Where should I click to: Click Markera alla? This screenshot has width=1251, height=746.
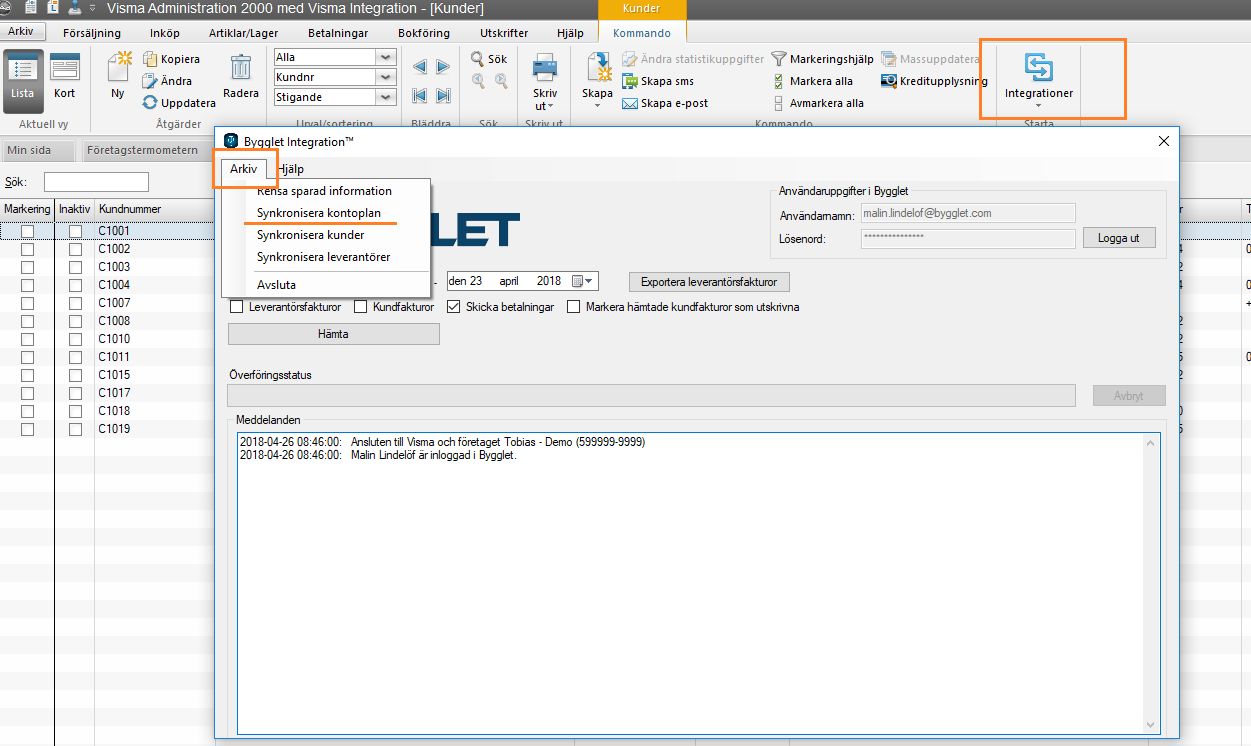point(813,81)
